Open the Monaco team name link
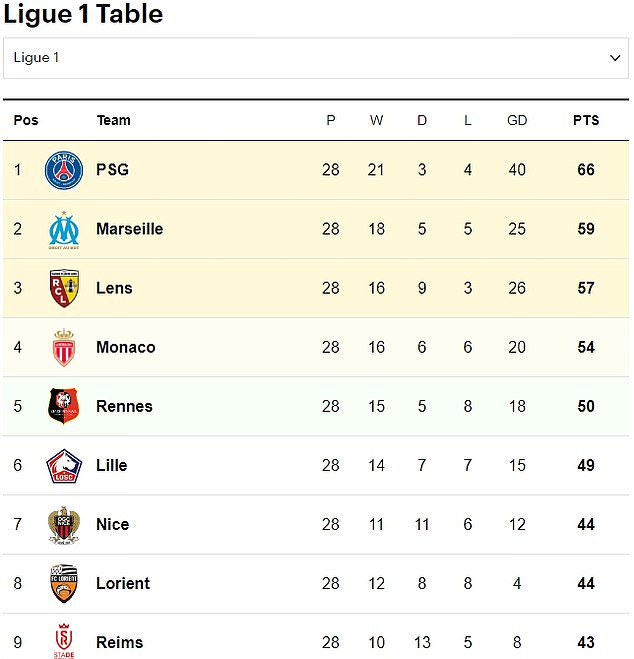The height and width of the screenshot is (659, 634). [126, 347]
